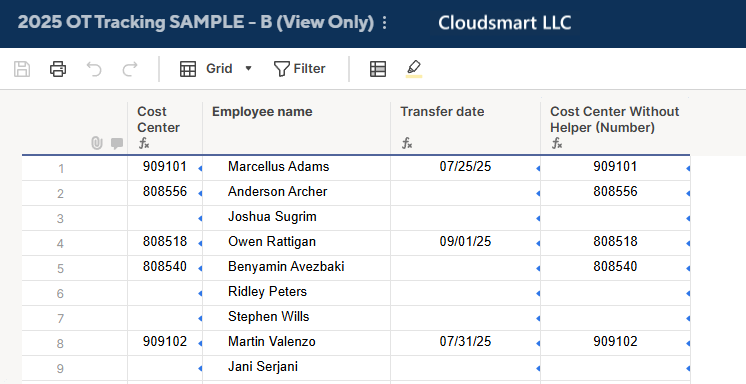Click the empty Transfer date cell for Anderson Archer
Screen dimensions: 746x384
pyautogui.click(x=465, y=193)
